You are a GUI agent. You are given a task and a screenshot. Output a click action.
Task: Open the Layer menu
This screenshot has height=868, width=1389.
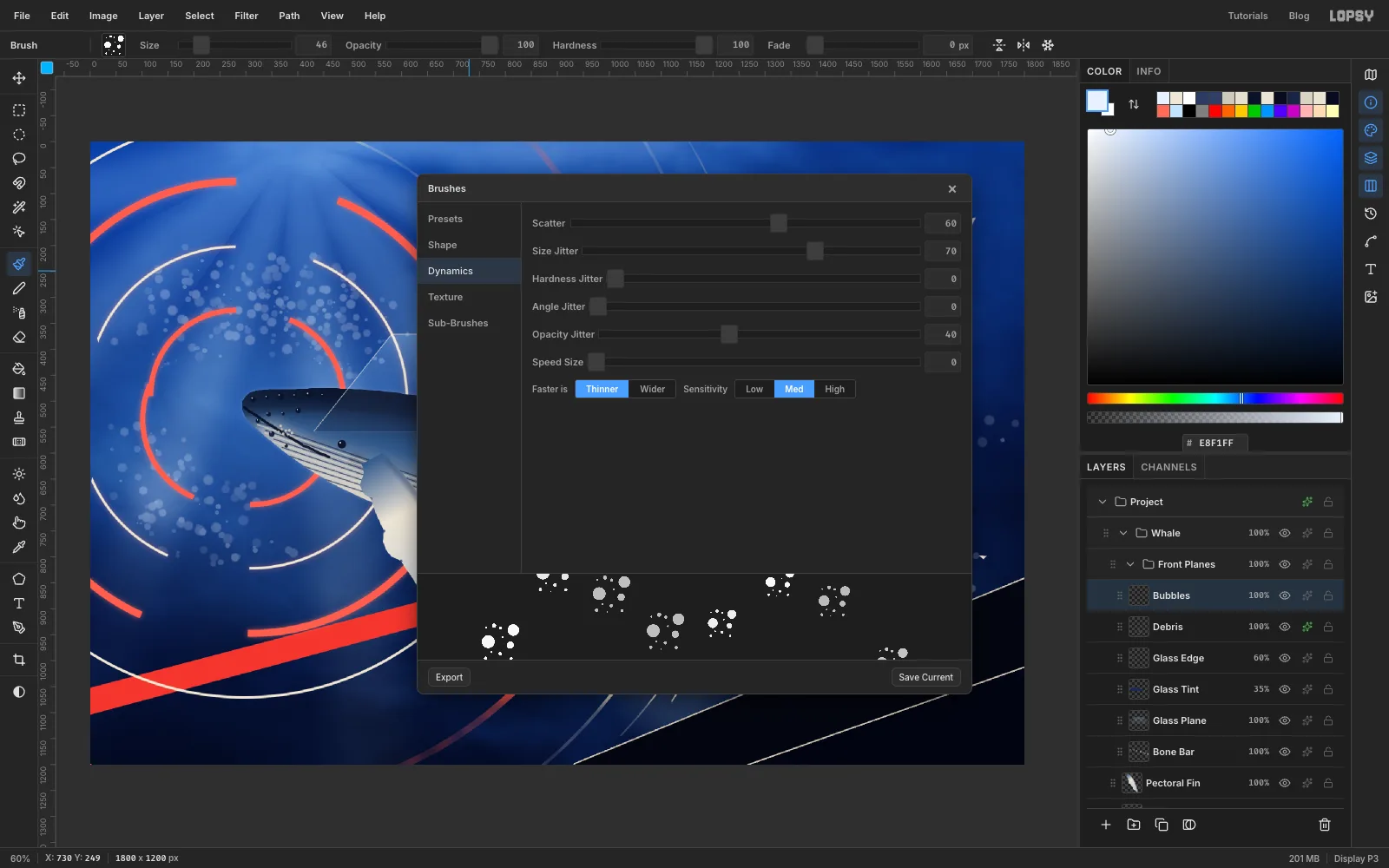point(151,16)
